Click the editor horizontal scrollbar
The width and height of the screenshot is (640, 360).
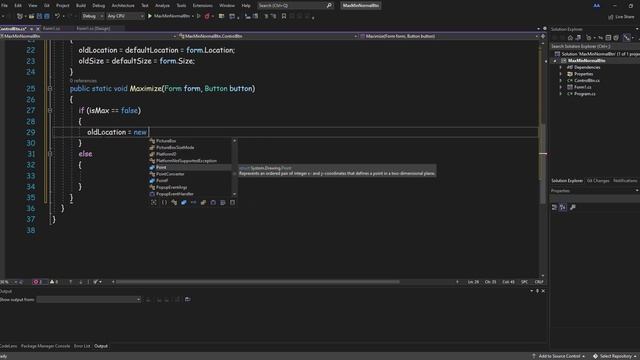(x=257, y=282)
